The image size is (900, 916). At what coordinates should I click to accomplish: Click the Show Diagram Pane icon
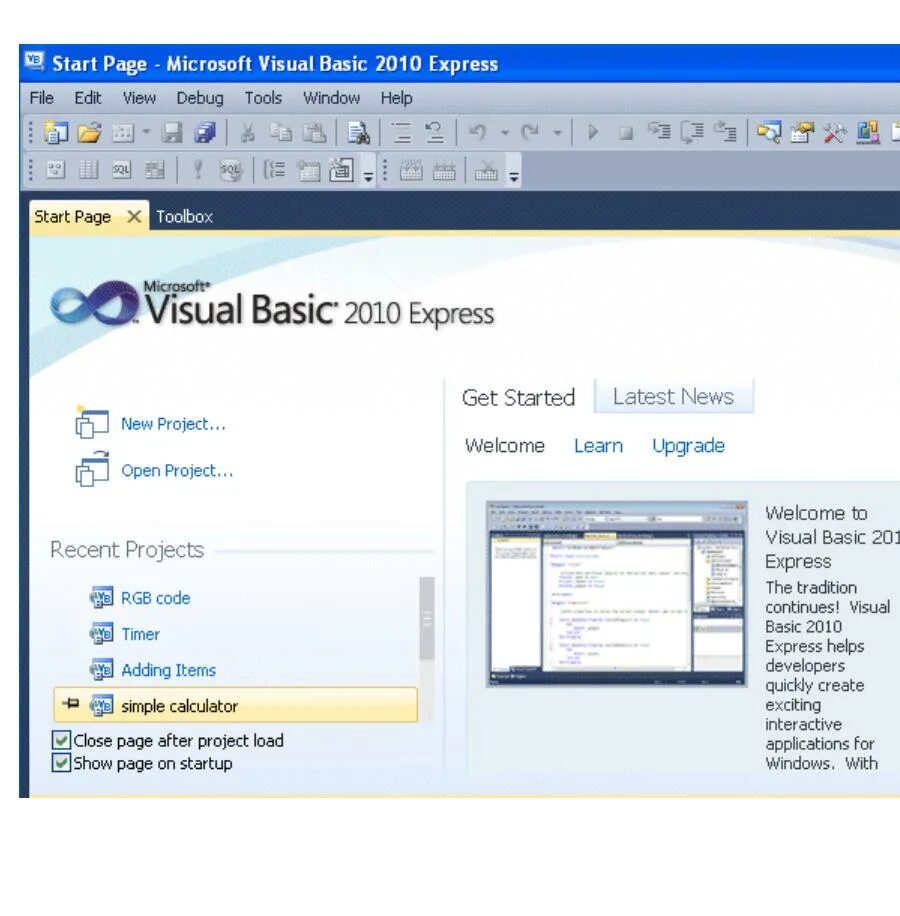tap(55, 171)
